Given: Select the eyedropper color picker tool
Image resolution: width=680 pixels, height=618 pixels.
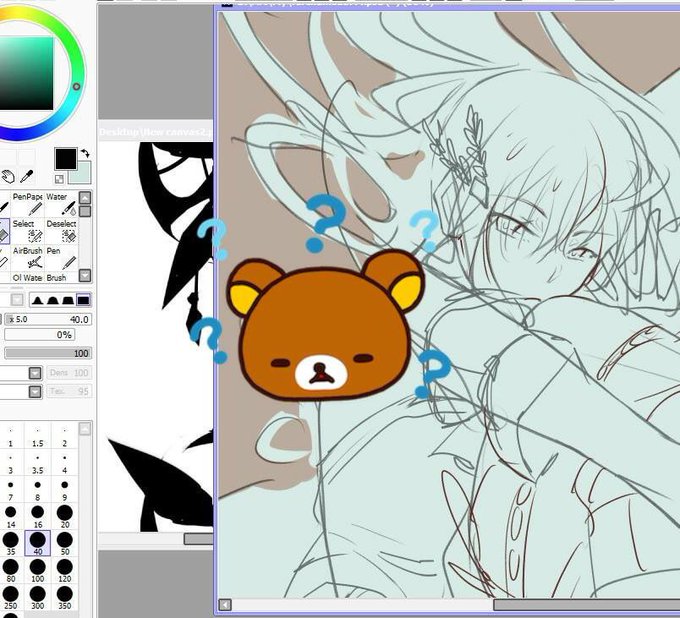Looking at the screenshot, I should click(27, 177).
